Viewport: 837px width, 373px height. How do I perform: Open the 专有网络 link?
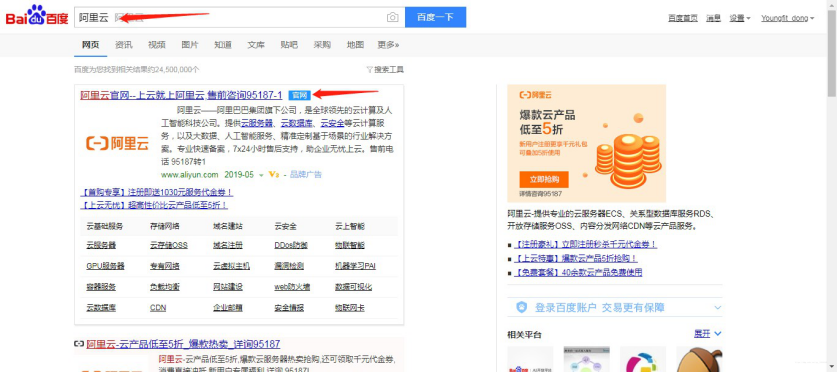[x=165, y=266]
